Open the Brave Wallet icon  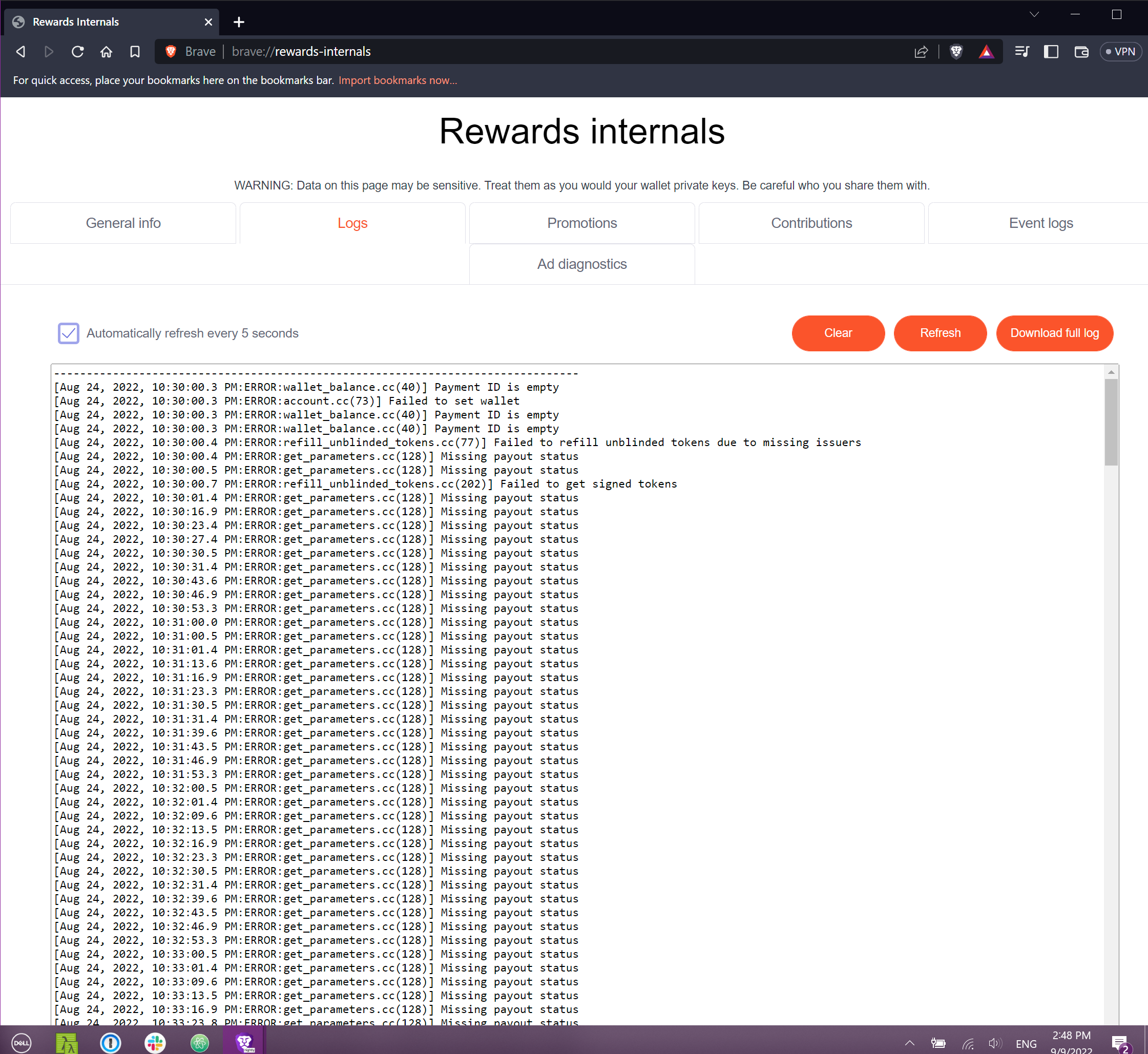click(1081, 51)
